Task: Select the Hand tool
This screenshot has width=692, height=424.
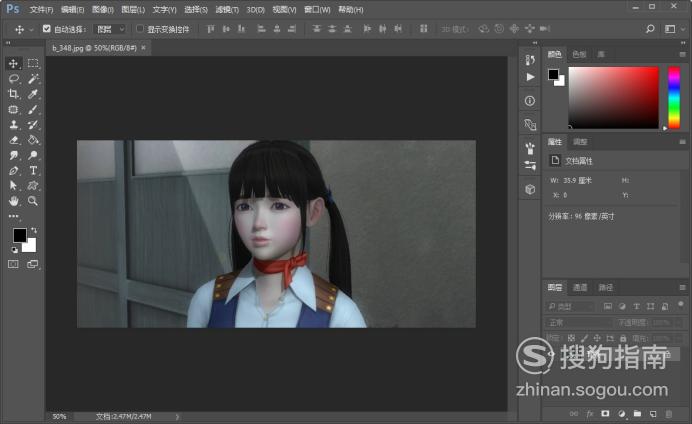Action: [13, 201]
